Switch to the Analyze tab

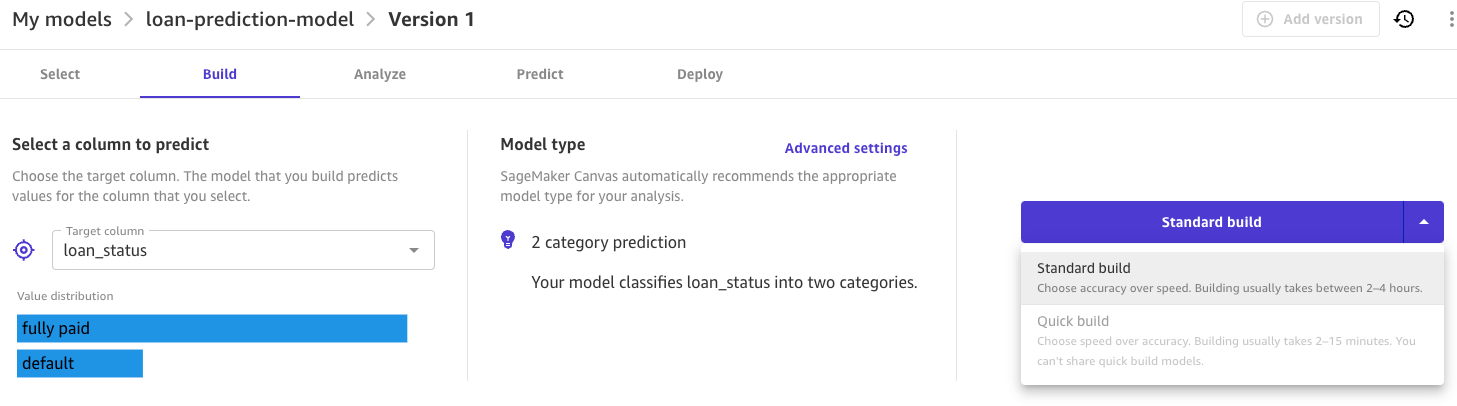[380, 74]
